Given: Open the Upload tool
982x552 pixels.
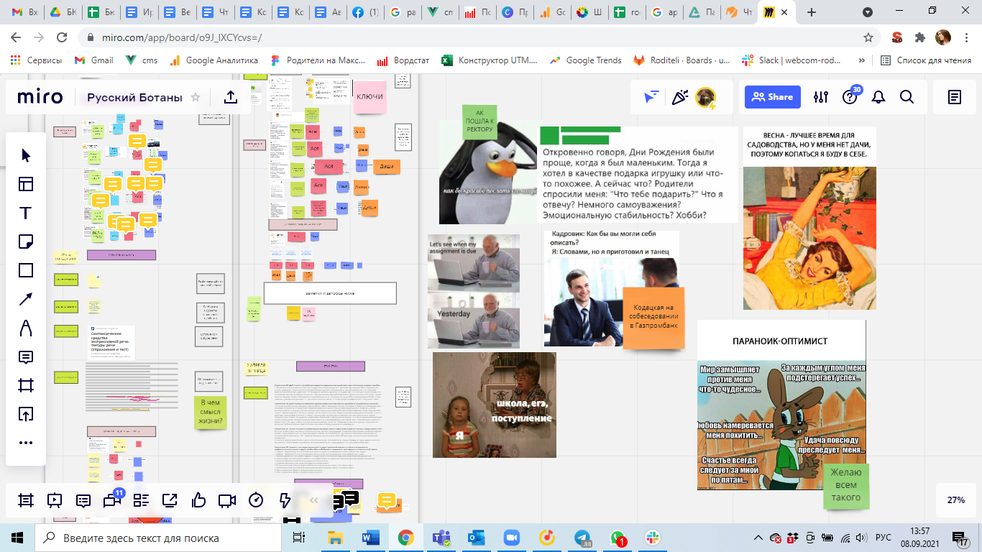Looking at the screenshot, I should click(26, 414).
